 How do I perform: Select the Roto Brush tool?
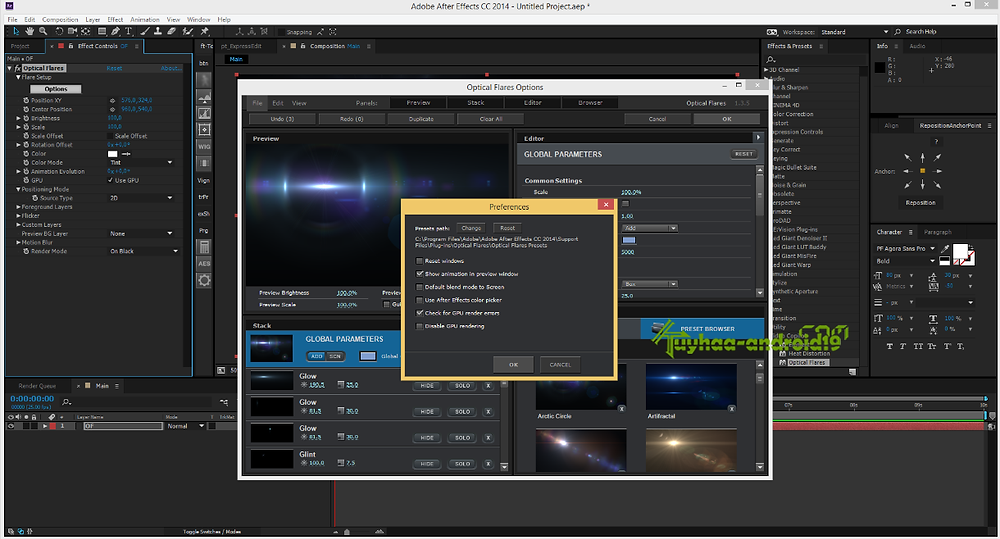[x=188, y=31]
